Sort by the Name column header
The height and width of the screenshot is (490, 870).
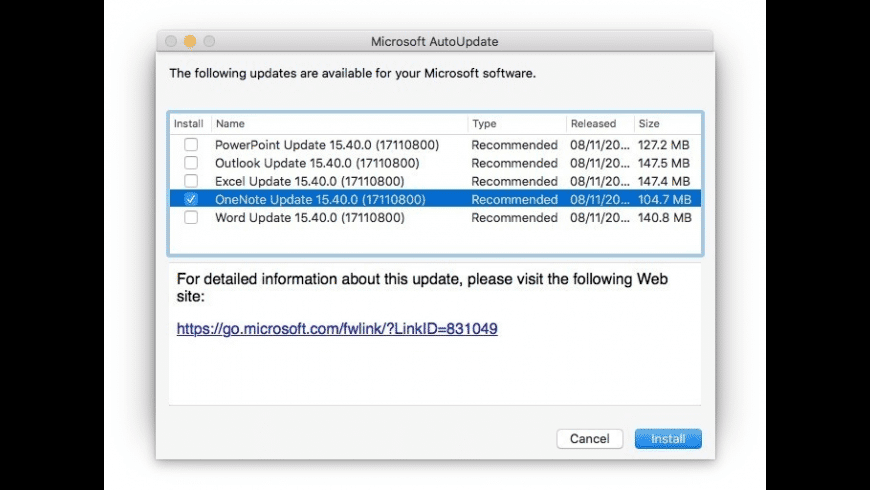[339, 124]
